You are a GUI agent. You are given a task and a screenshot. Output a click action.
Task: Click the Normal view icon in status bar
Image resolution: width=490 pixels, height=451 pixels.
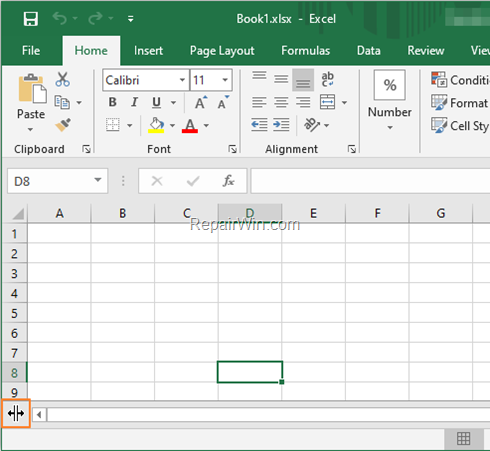pyautogui.click(x=463, y=438)
